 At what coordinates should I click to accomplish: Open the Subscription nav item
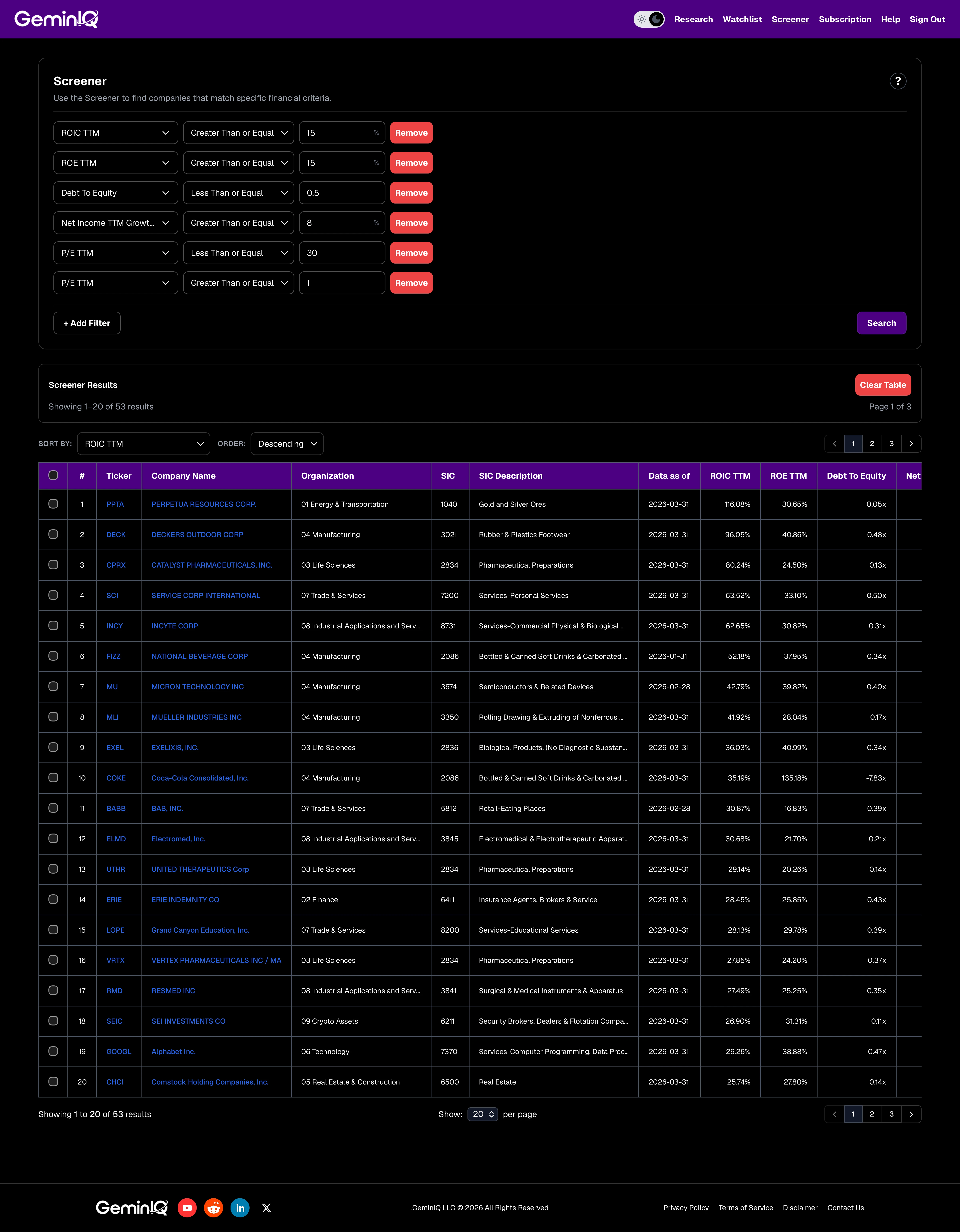click(845, 19)
